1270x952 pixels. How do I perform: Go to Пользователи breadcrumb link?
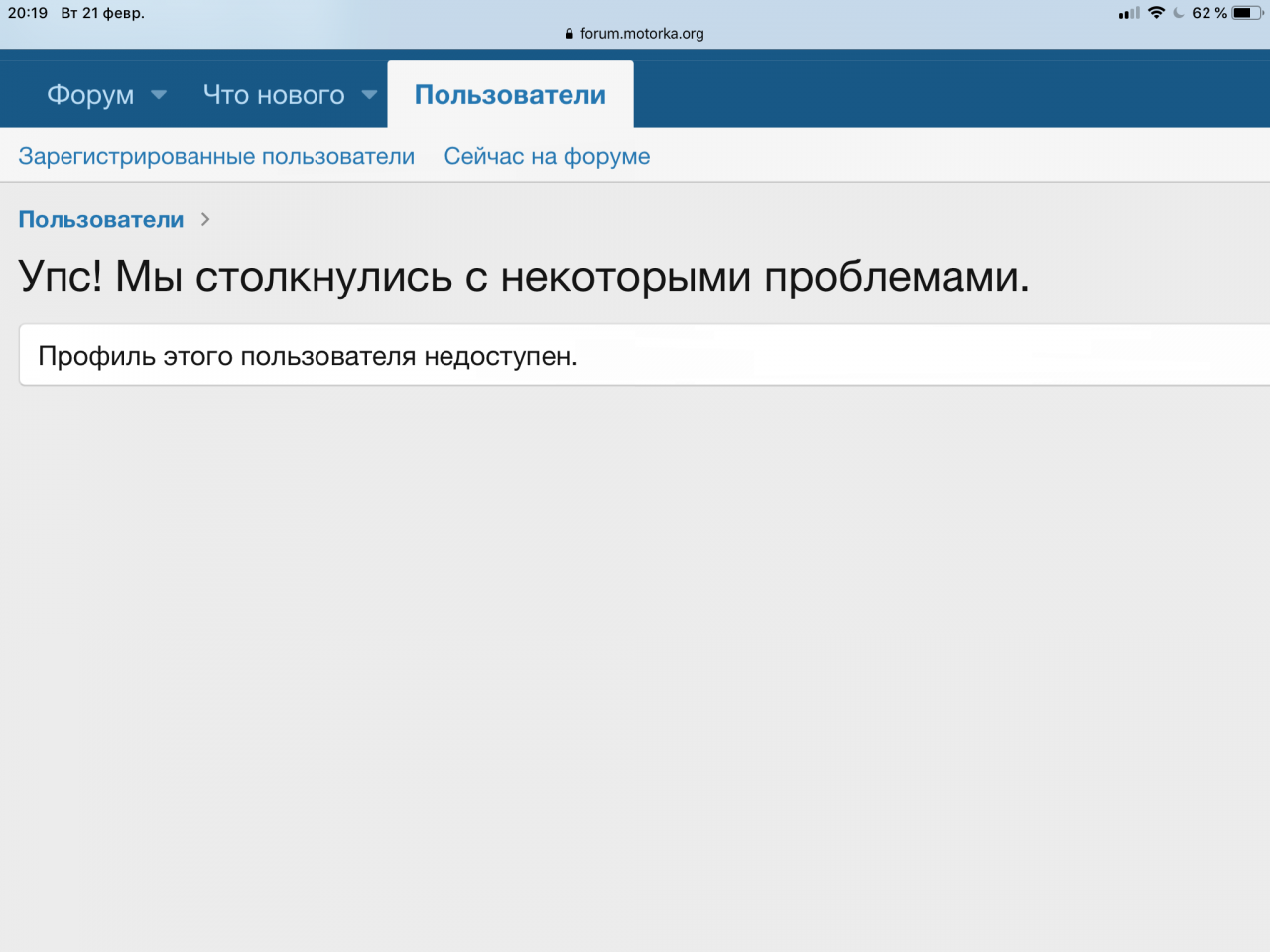pos(101,220)
